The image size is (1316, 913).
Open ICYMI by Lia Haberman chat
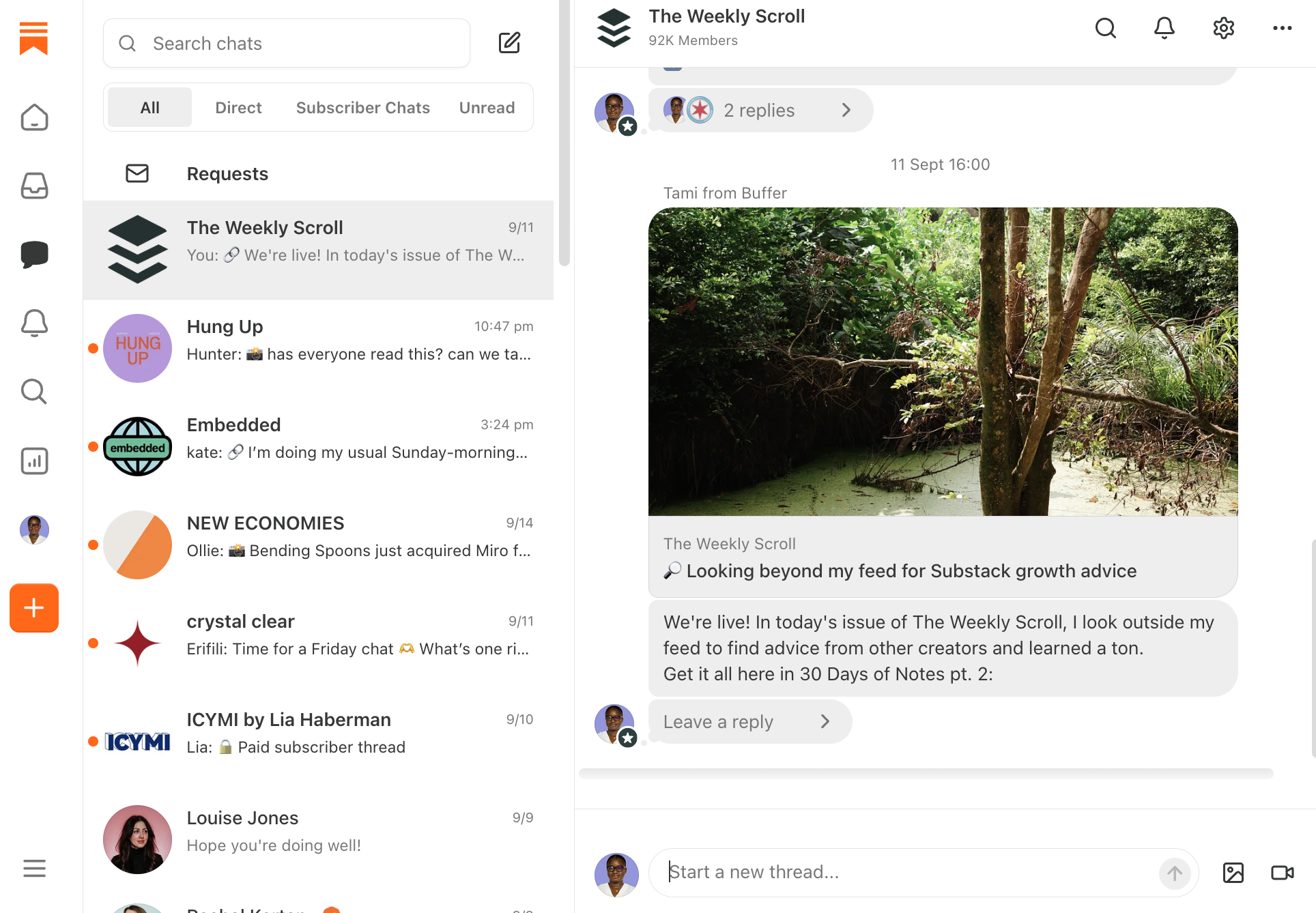pyautogui.click(x=318, y=741)
